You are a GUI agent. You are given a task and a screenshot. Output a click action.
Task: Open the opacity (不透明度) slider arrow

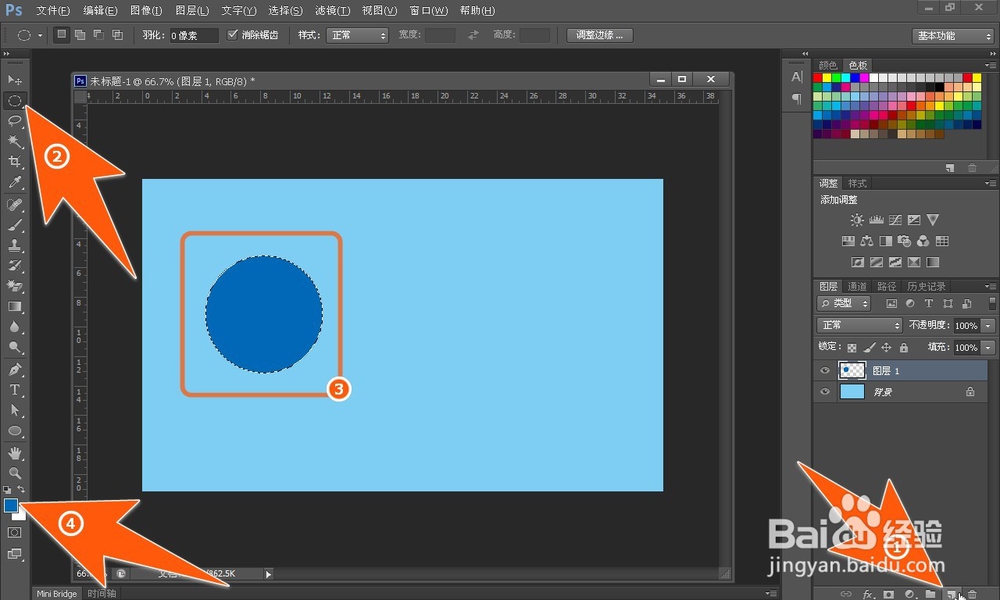pos(988,325)
